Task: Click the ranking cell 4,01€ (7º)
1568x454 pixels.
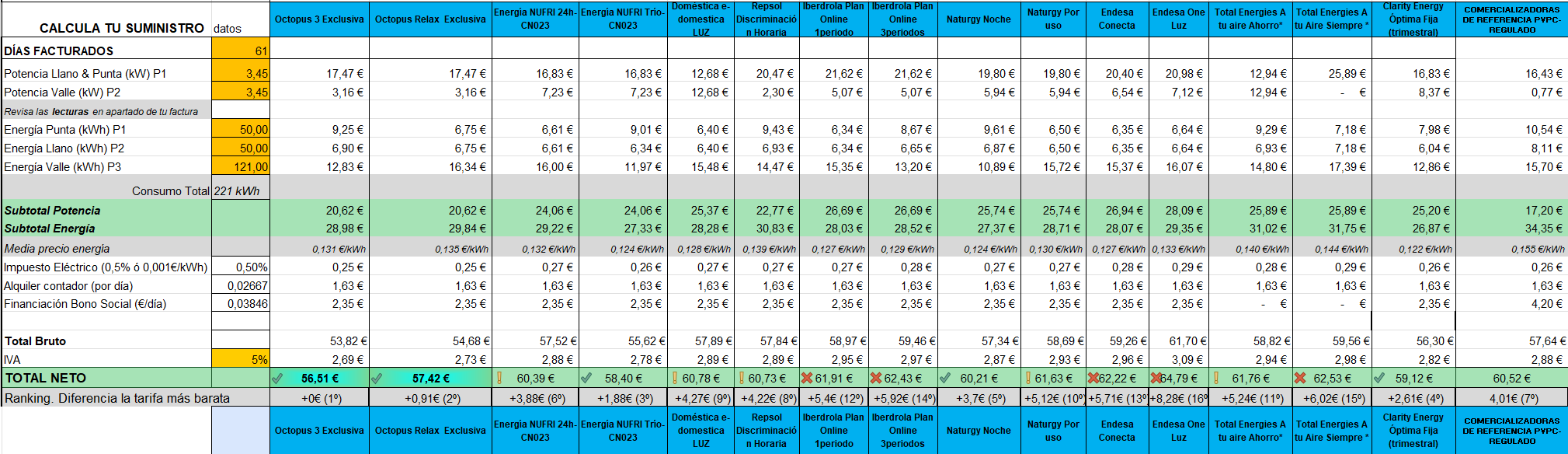Action: tap(1511, 398)
